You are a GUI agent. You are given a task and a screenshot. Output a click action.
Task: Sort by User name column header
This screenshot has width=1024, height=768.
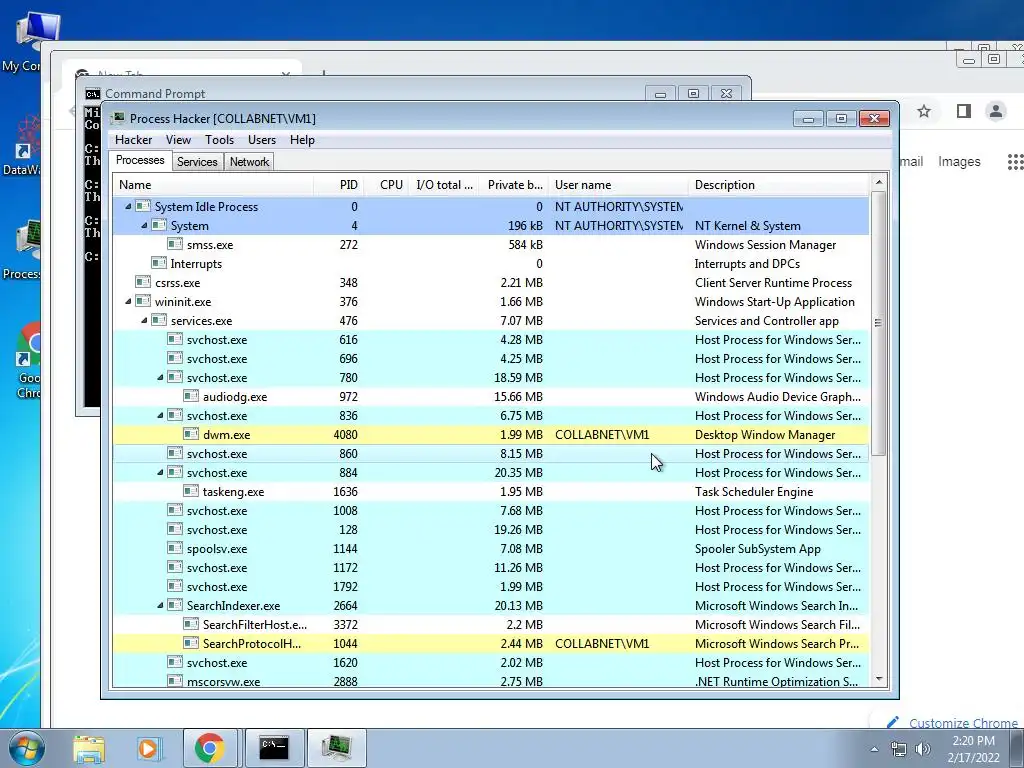click(x=618, y=185)
